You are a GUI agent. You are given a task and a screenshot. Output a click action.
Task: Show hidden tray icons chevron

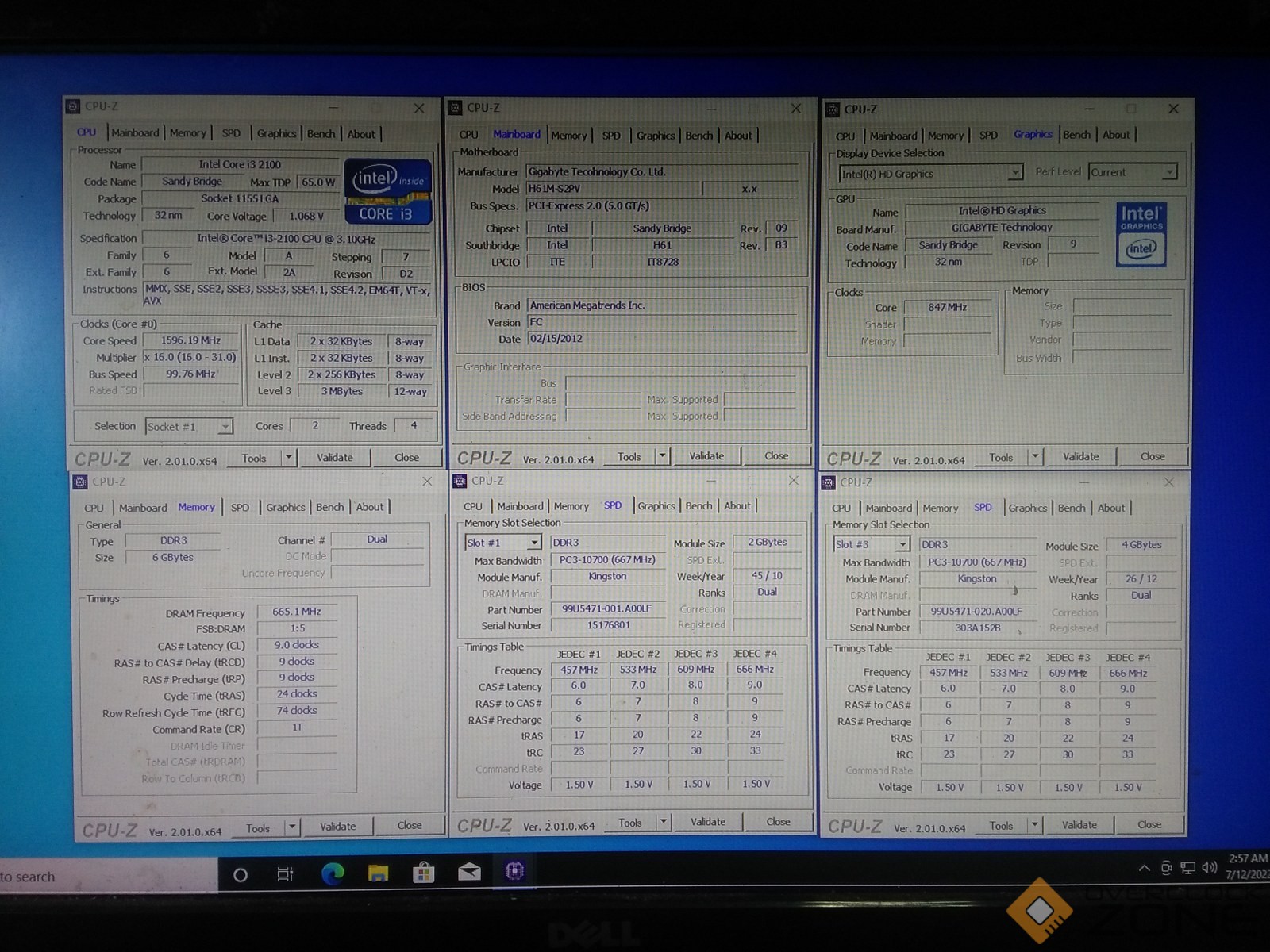tap(1144, 868)
